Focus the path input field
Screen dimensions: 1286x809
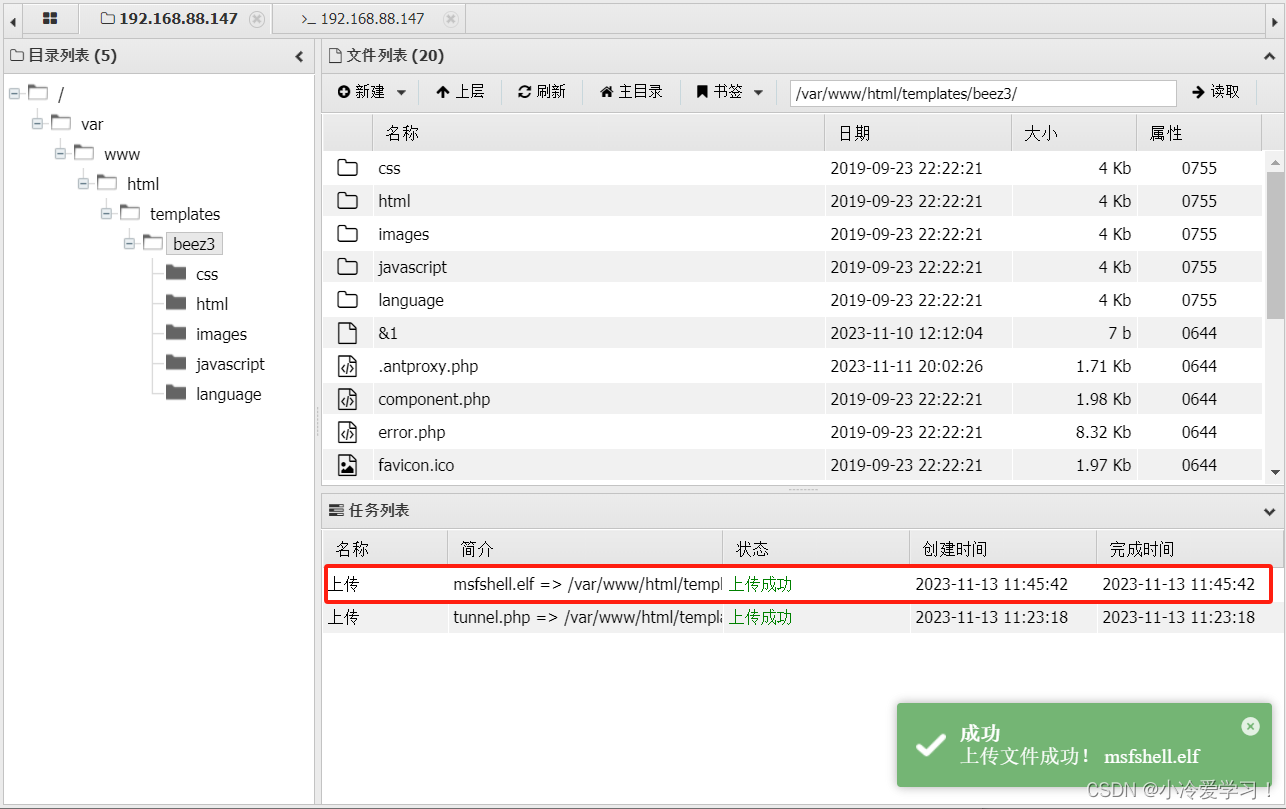pos(983,93)
